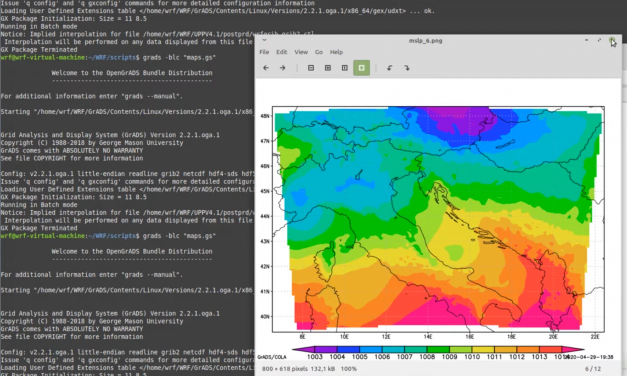Image resolution: width=627 pixels, height=376 pixels.
Task: Open the View menu
Action: [x=301, y=52]
